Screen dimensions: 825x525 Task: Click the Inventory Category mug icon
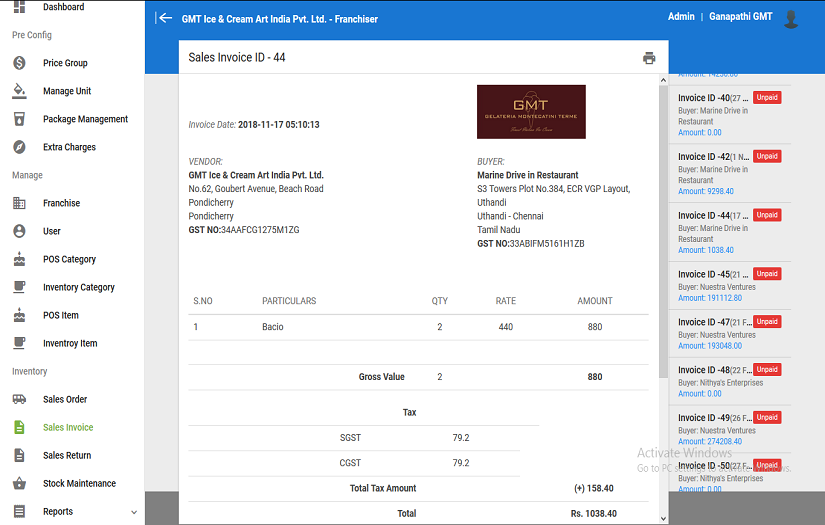(19, 287)
